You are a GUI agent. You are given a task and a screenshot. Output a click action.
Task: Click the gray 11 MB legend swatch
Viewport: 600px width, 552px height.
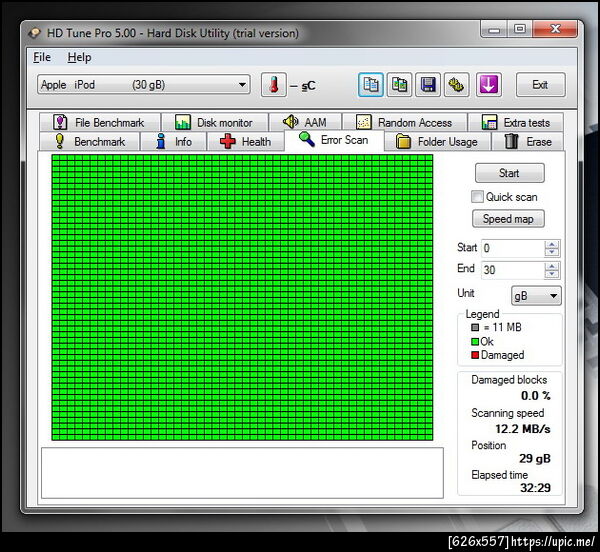(x=475, y=327)
